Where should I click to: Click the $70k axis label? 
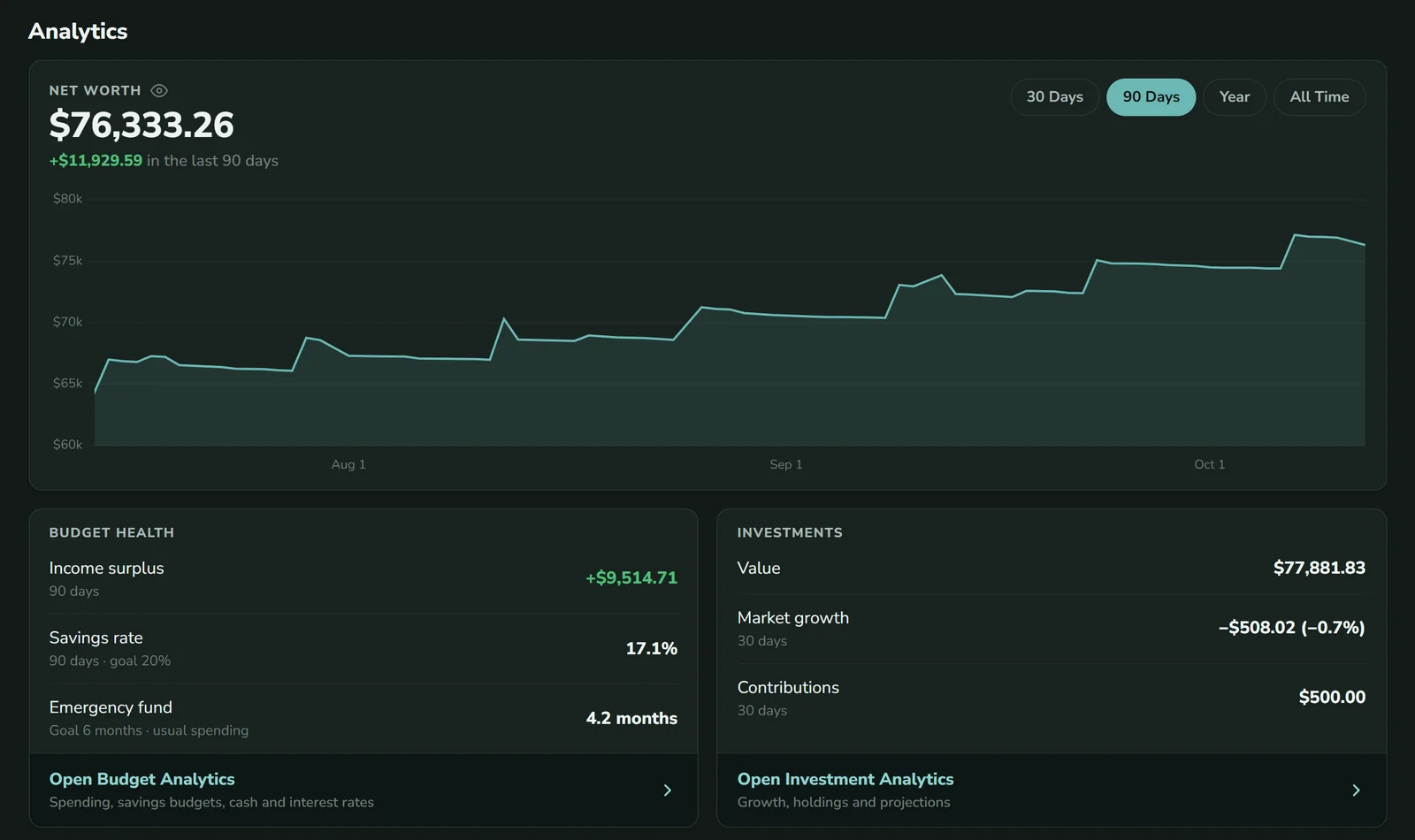pyautogui.click(x=67, y=322)
